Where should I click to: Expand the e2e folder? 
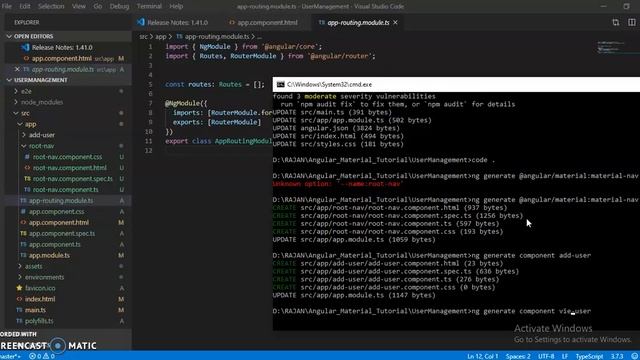(27, 91)
